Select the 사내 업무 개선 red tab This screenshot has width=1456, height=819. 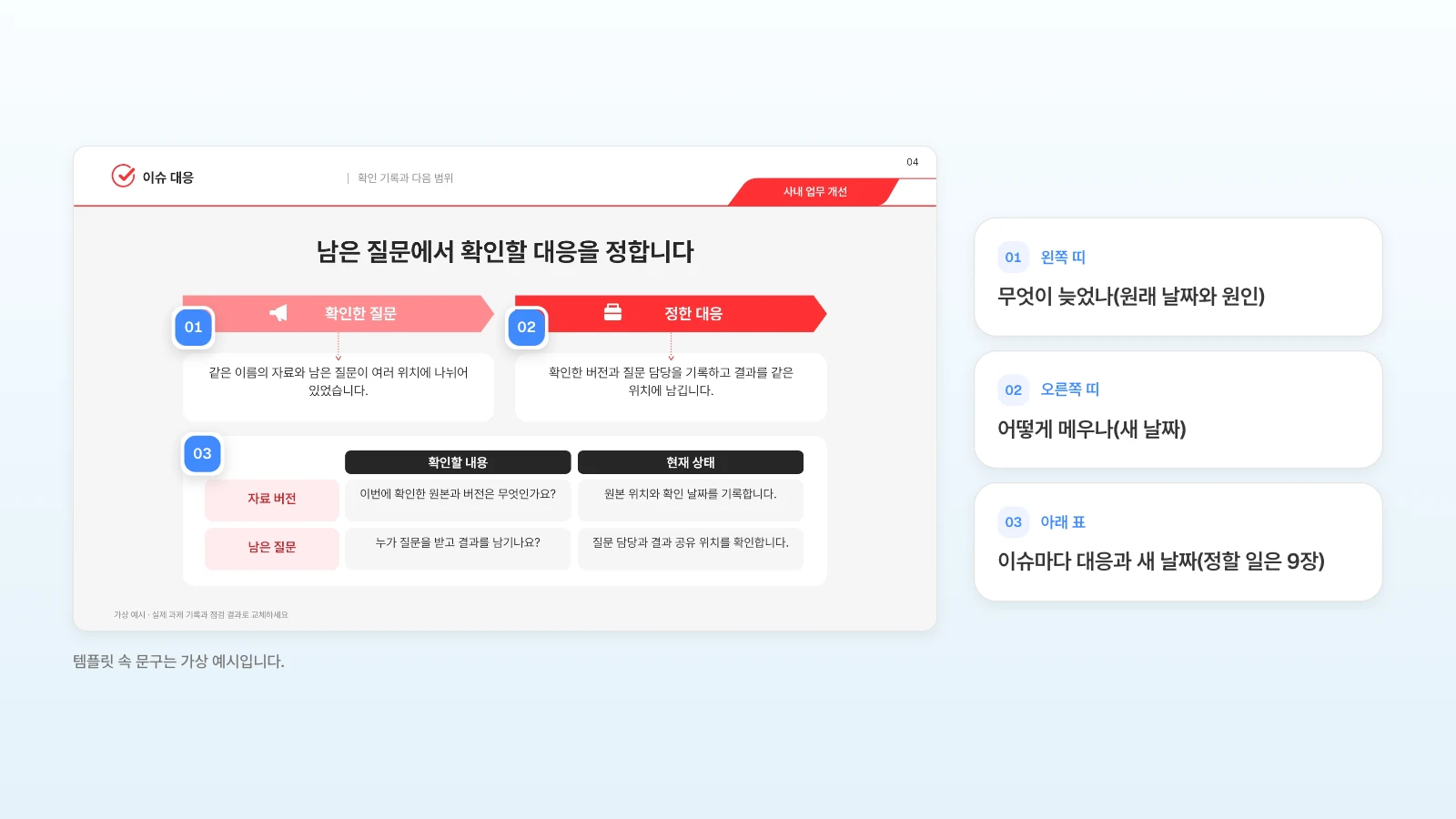tap(814, 192)
